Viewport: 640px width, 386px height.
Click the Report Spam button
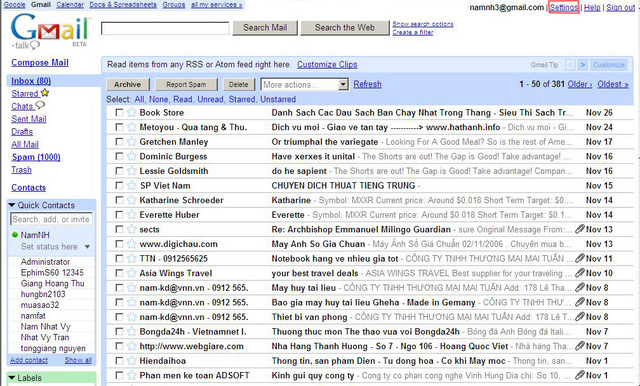tap(186, 84)
